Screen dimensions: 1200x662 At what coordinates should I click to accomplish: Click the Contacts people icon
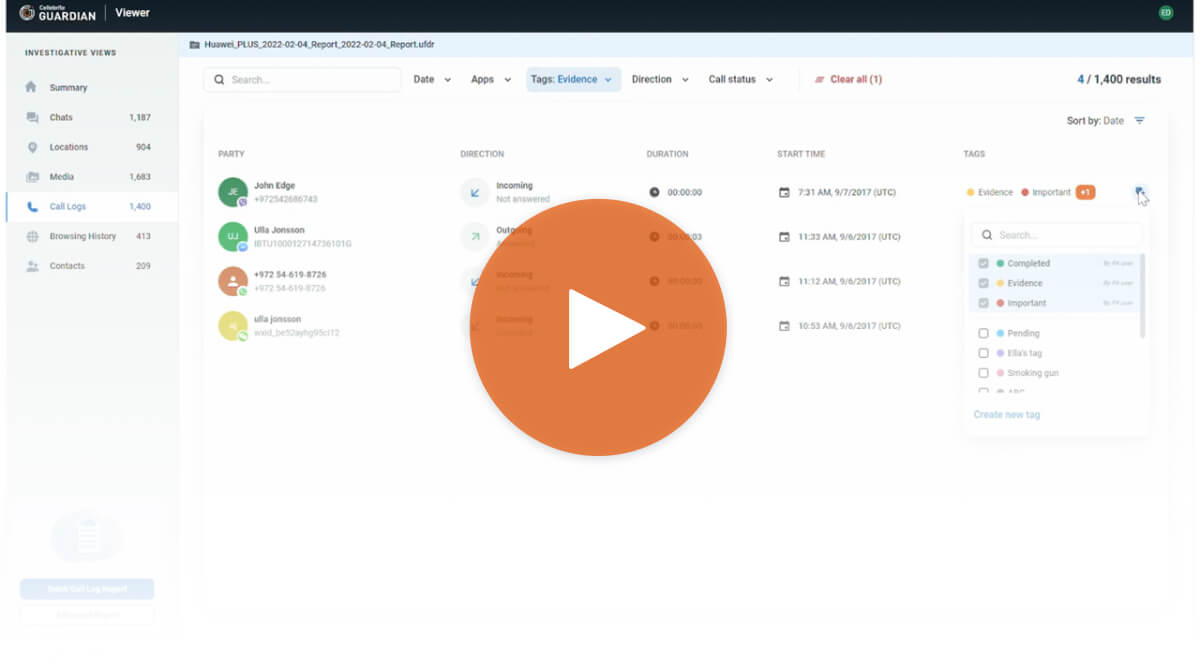click(x=32, y=266)
